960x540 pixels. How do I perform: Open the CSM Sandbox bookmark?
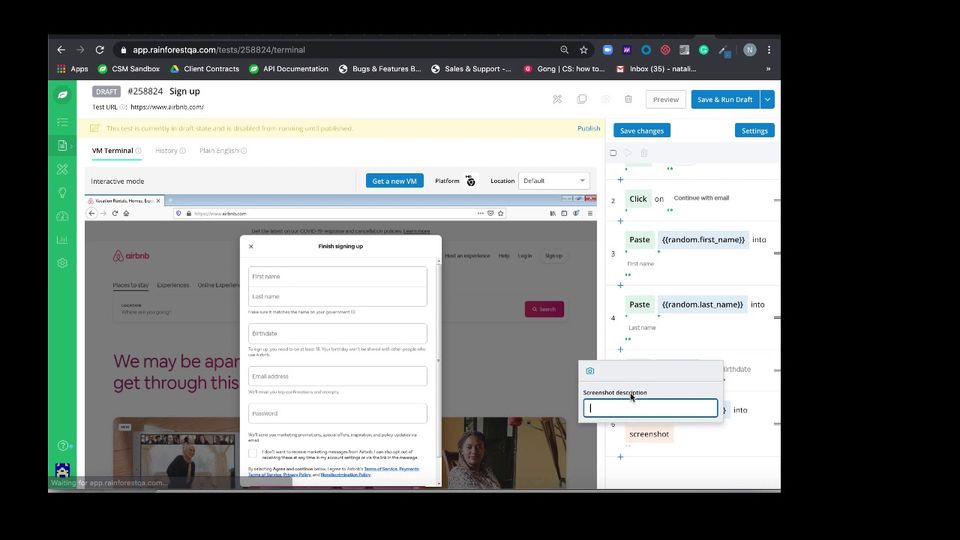129,69
